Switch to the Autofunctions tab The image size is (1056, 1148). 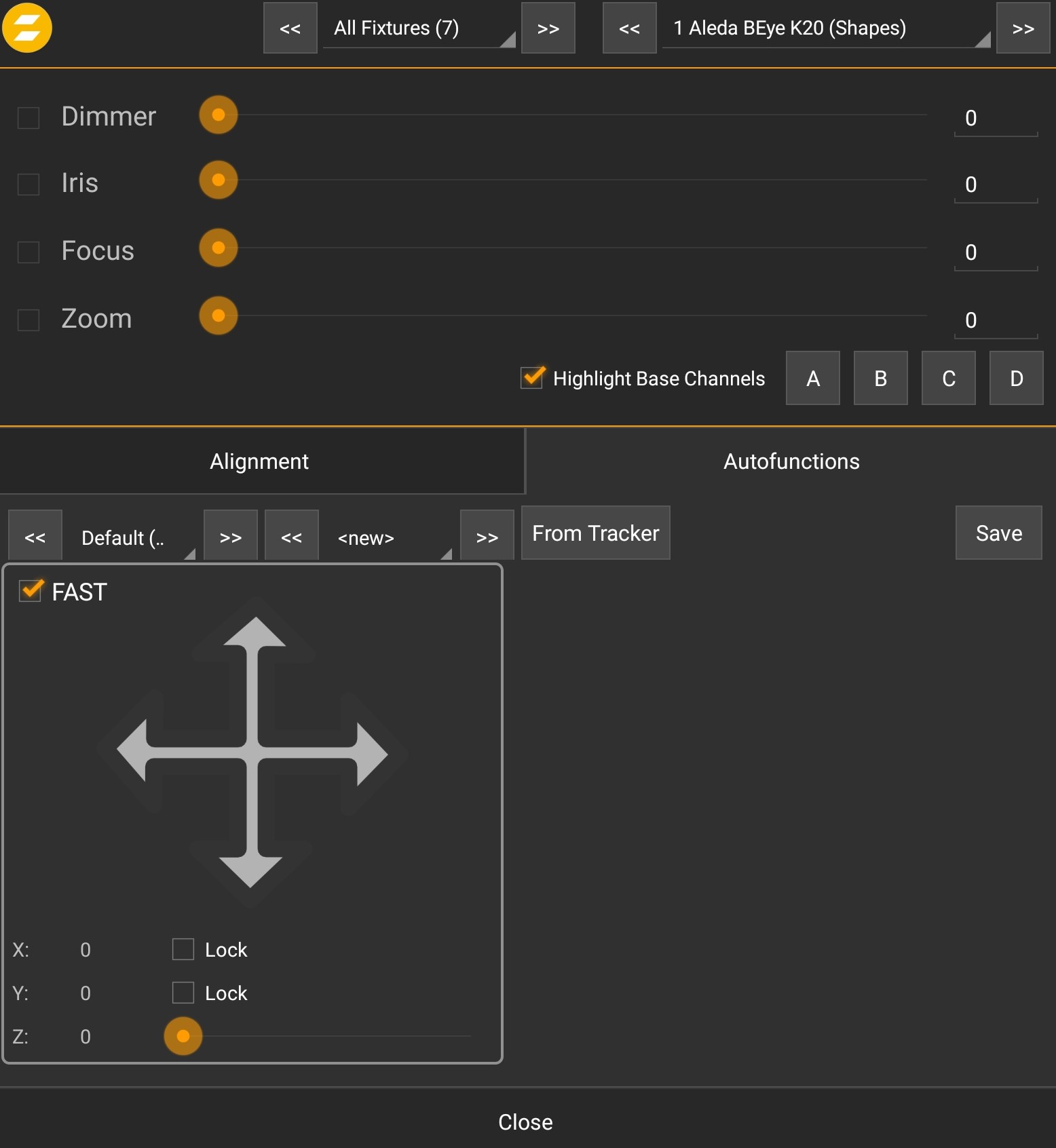(x=791, y=461)
